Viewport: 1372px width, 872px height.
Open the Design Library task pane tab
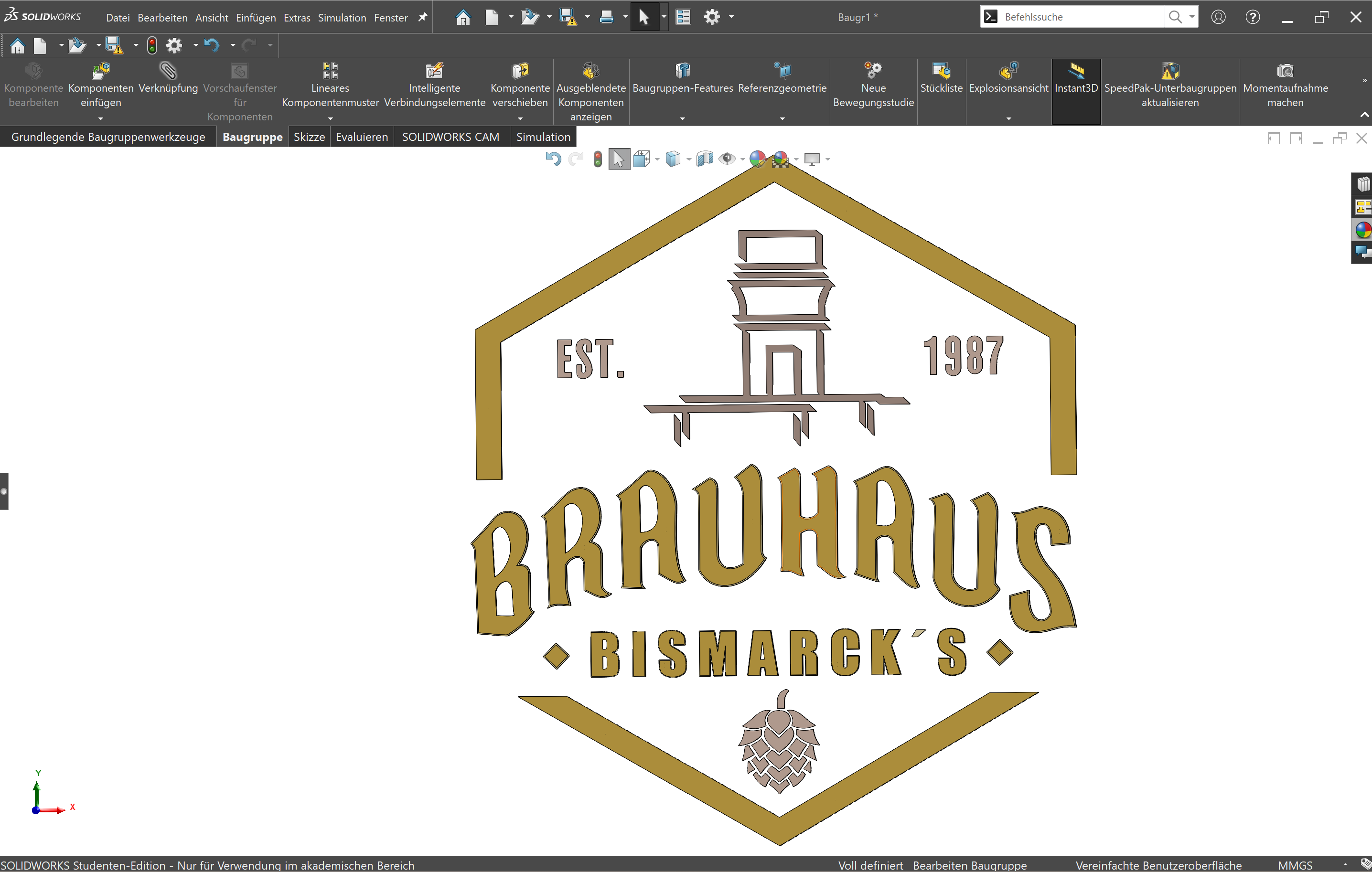click(1363, 184)
